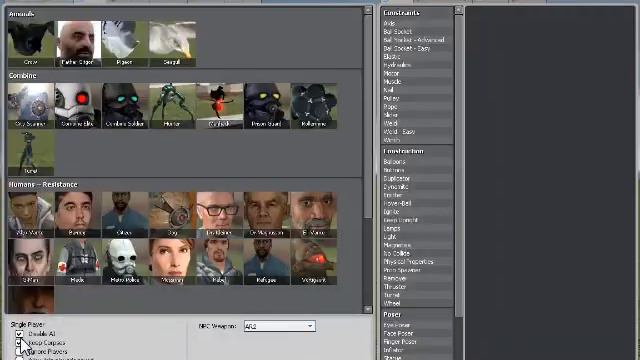Image resolution: width=640 pixels, height=360 pixels.
Task: Spawn Dr Kleiner
Action: coord(220,215)
